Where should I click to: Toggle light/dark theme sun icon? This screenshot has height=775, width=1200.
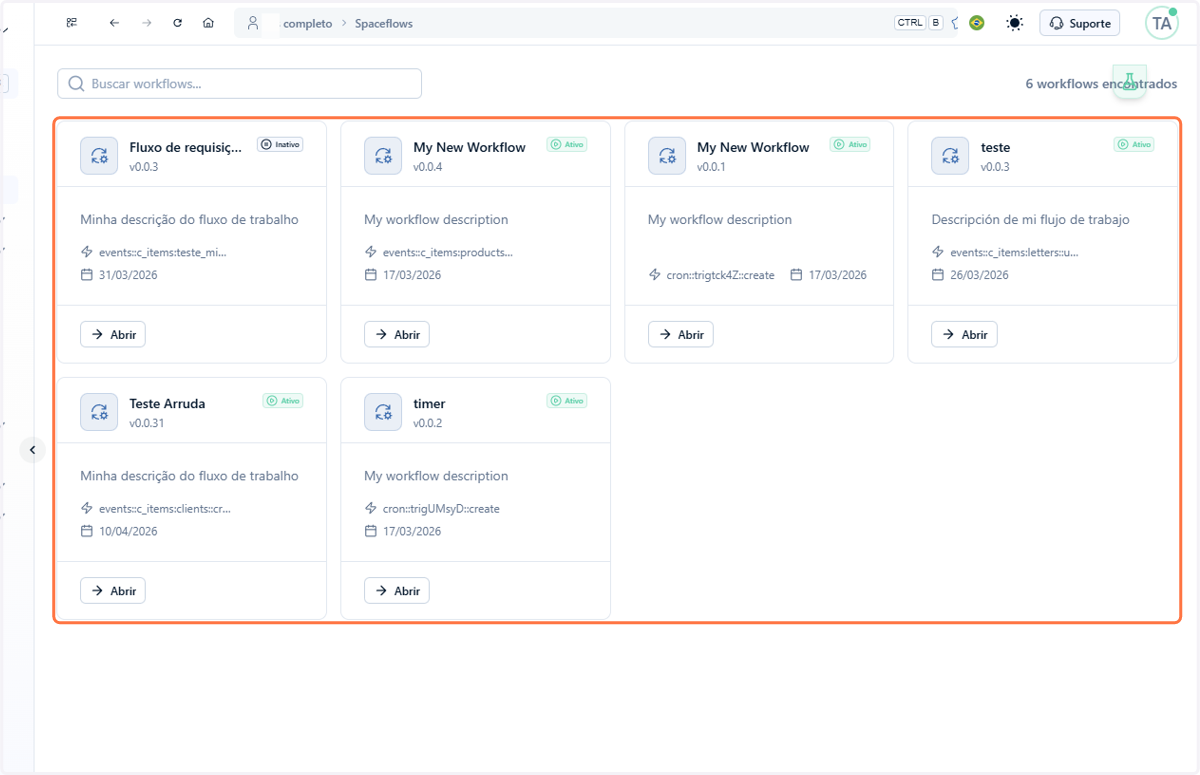(1015, 22)
